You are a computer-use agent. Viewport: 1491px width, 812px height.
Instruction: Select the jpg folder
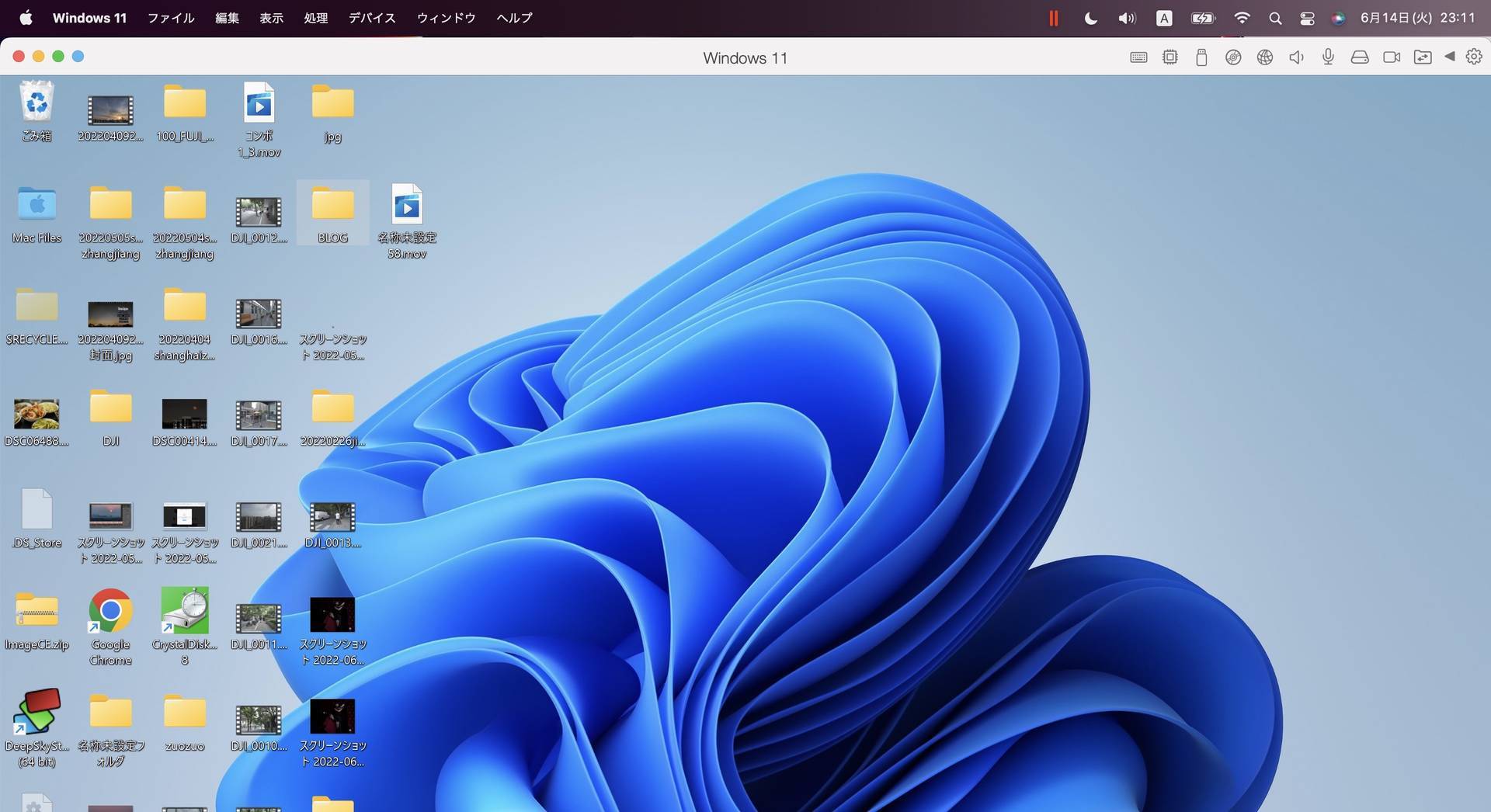tap(332, 113)
